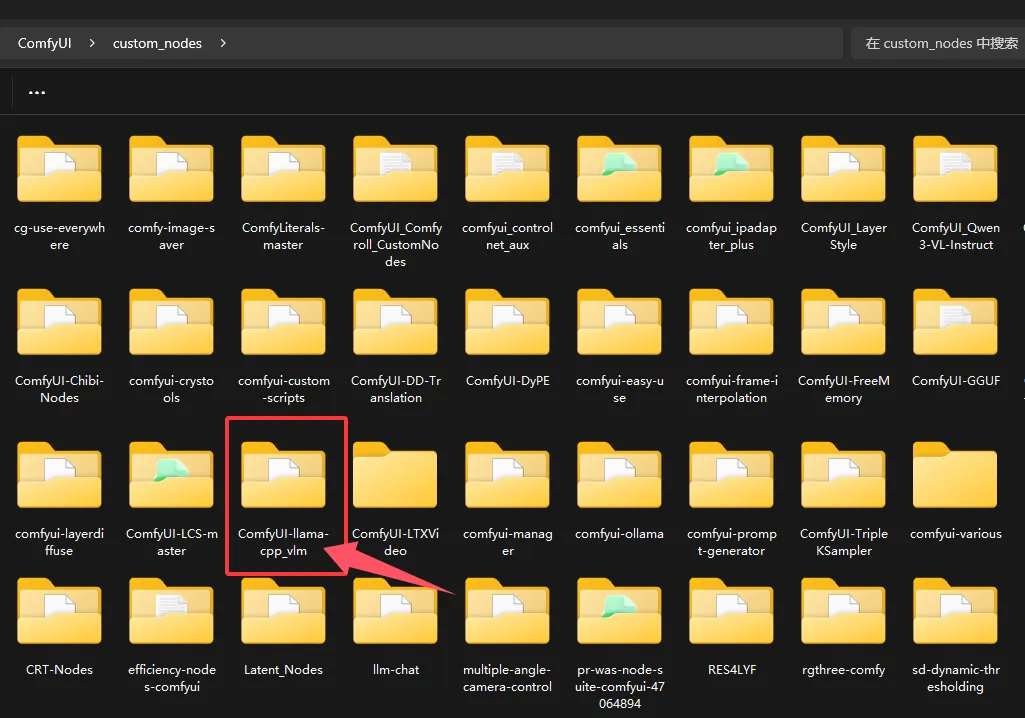
Task: Select the comfyui-custom-scripts folder
Action: 283,322
